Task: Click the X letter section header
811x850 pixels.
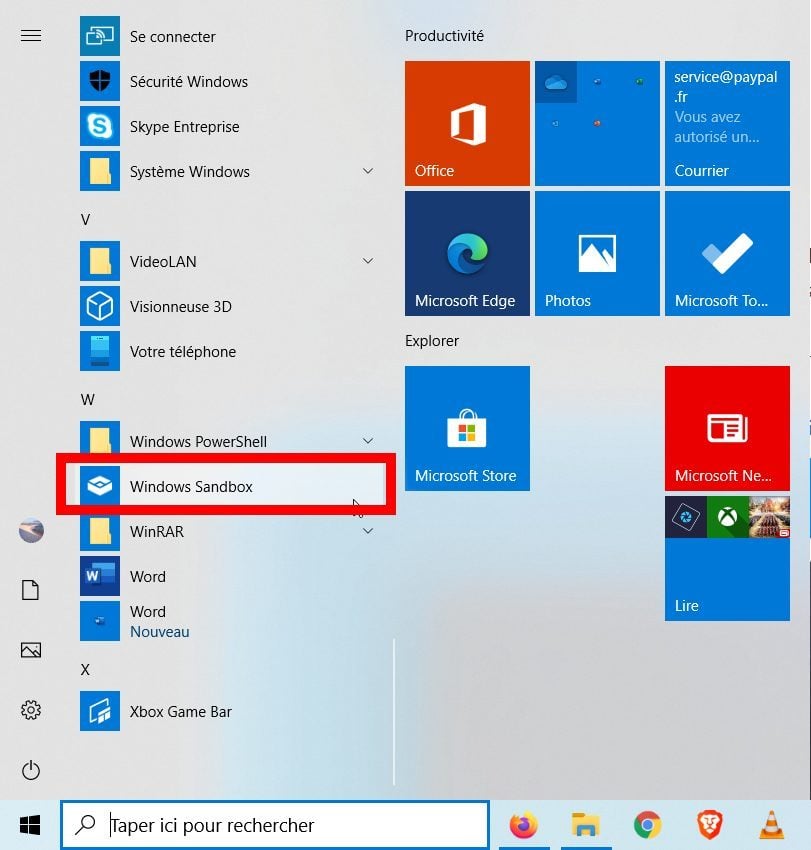Action: pyautogui.click(x=85, y=669)
